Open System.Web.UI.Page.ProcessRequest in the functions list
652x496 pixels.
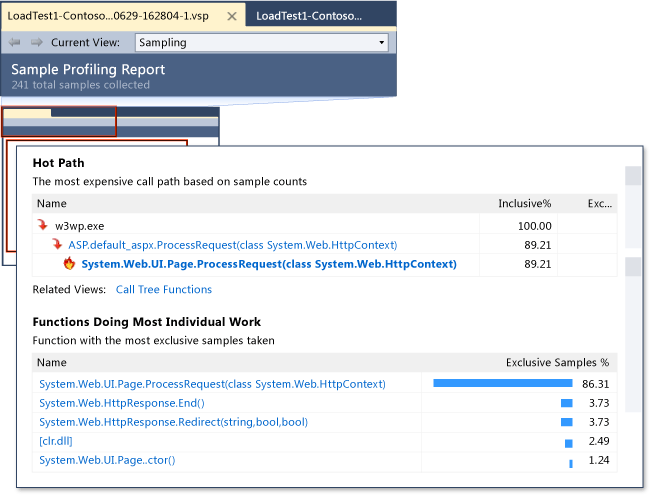(x=212, y=384)
